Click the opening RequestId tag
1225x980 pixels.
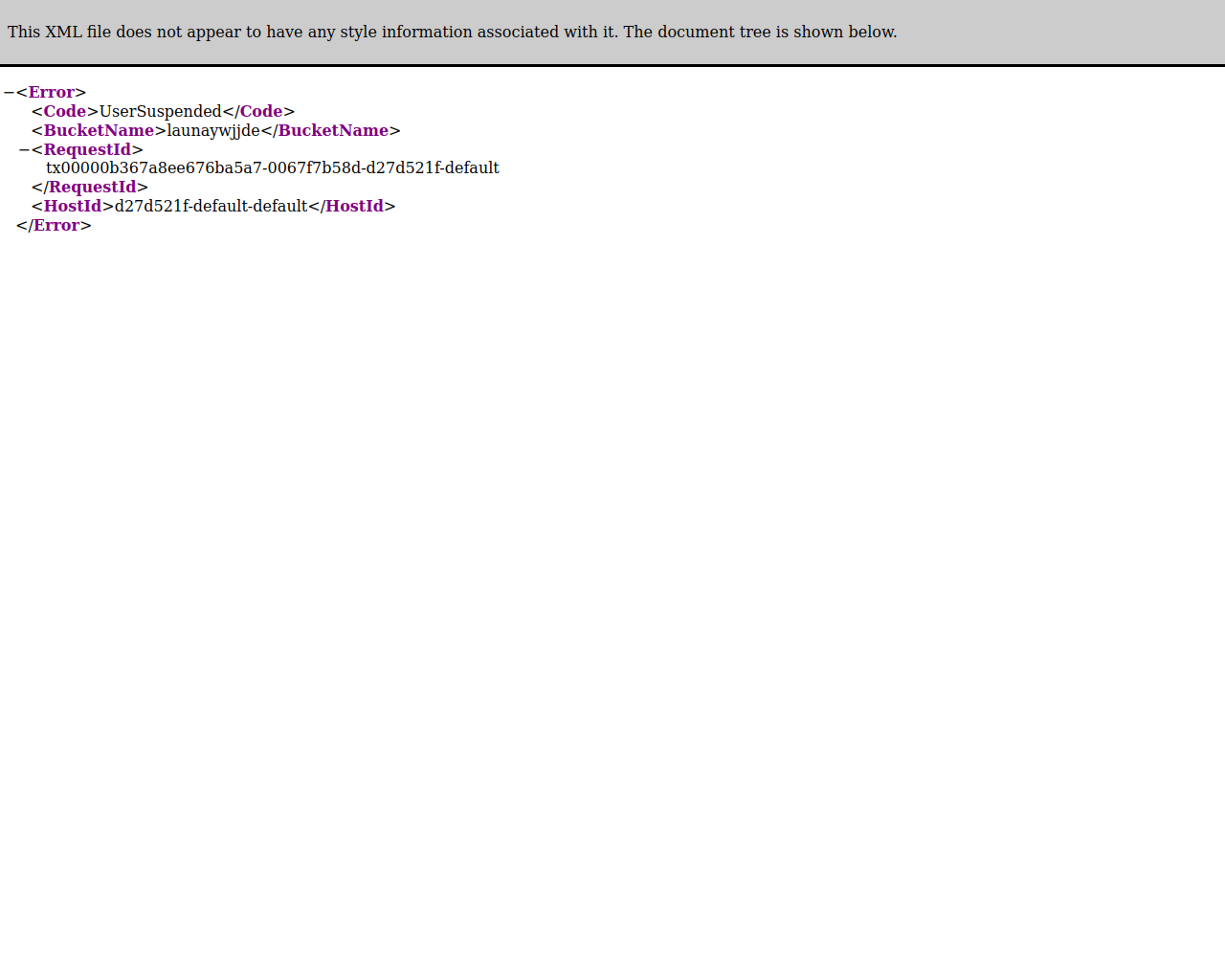click(x=87, y=150)
